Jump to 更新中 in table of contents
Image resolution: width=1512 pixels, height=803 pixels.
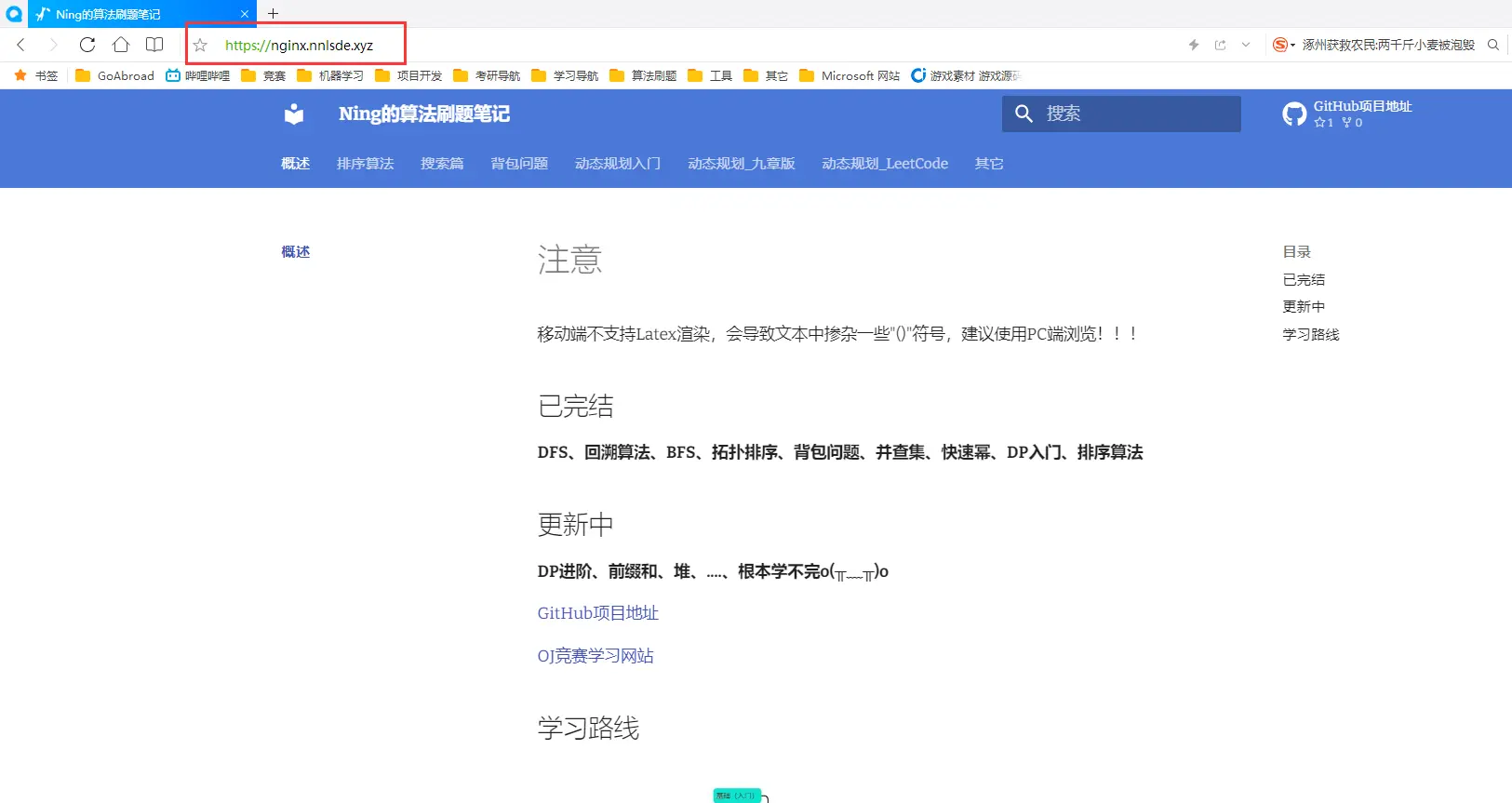click(x=1304, y=307)
